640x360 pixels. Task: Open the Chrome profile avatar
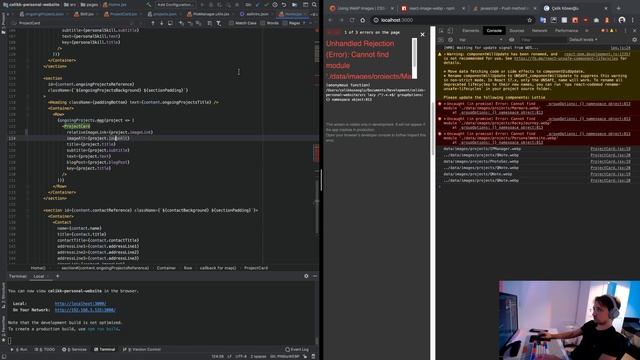pos(622,20)
